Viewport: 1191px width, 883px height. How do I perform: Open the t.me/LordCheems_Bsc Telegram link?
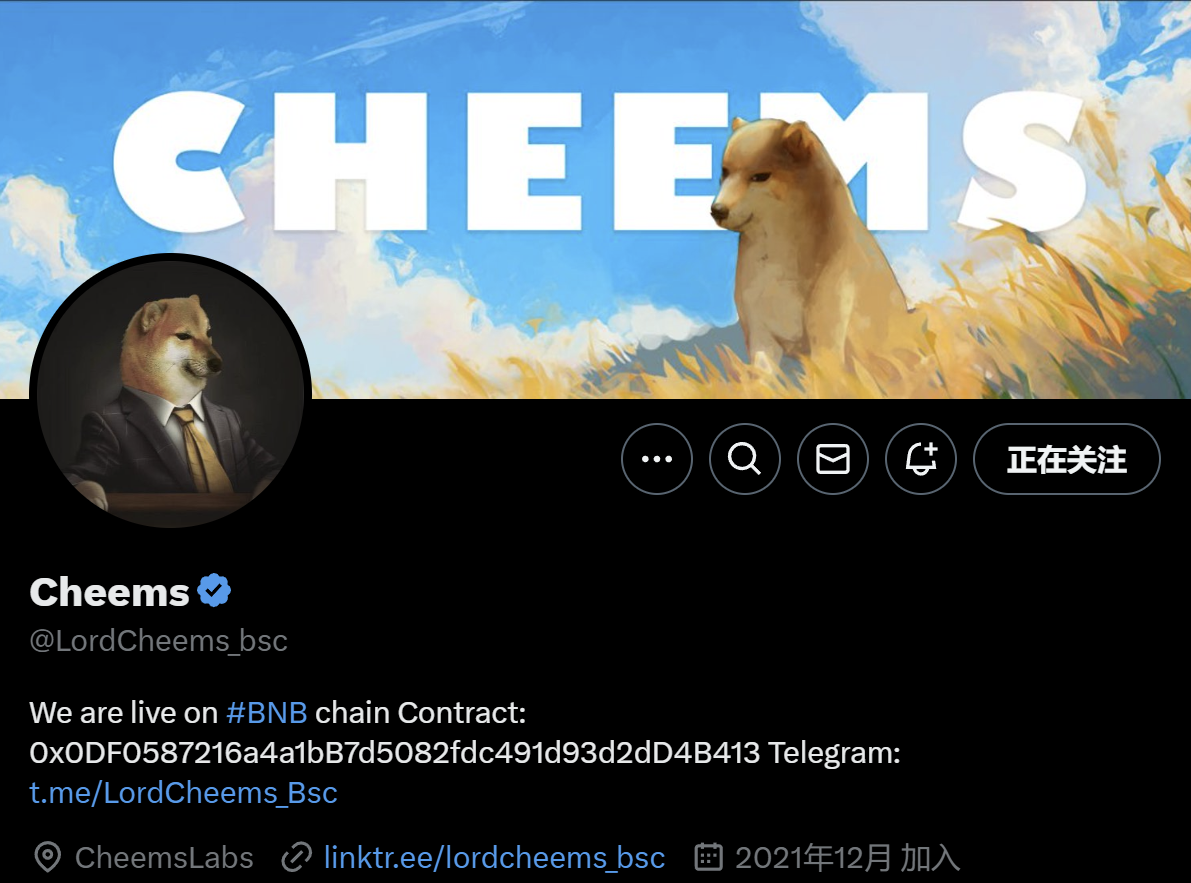(183, 793)
